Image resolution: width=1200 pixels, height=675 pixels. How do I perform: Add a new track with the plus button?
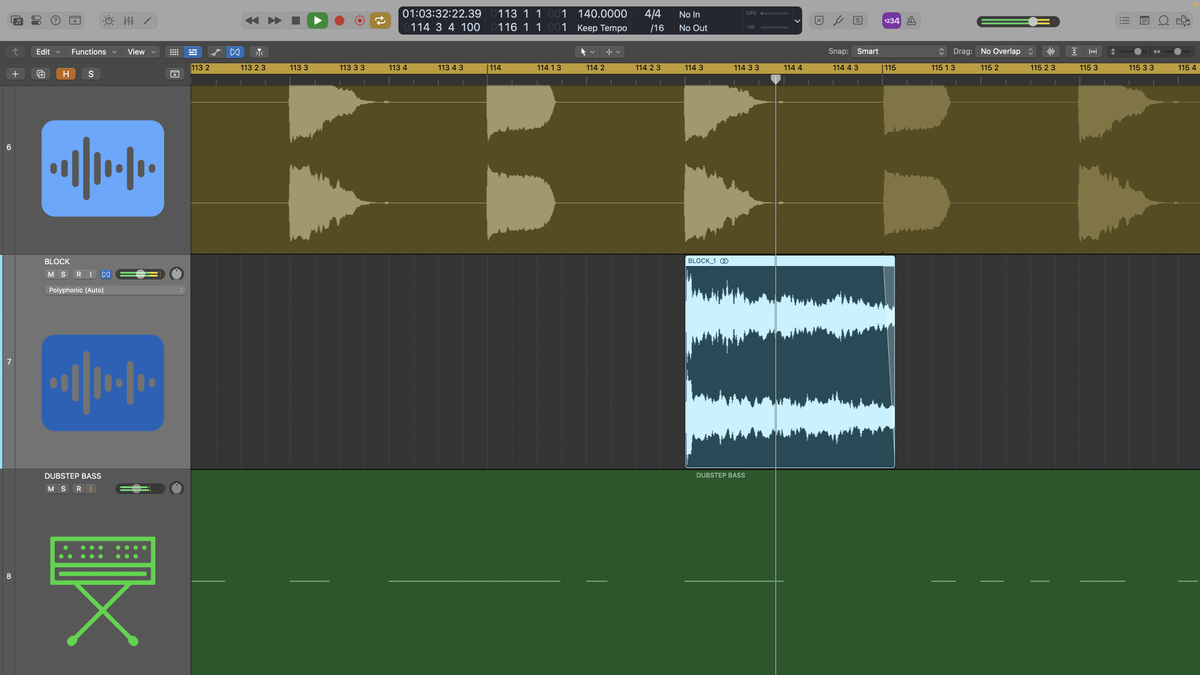click(15, 73)
